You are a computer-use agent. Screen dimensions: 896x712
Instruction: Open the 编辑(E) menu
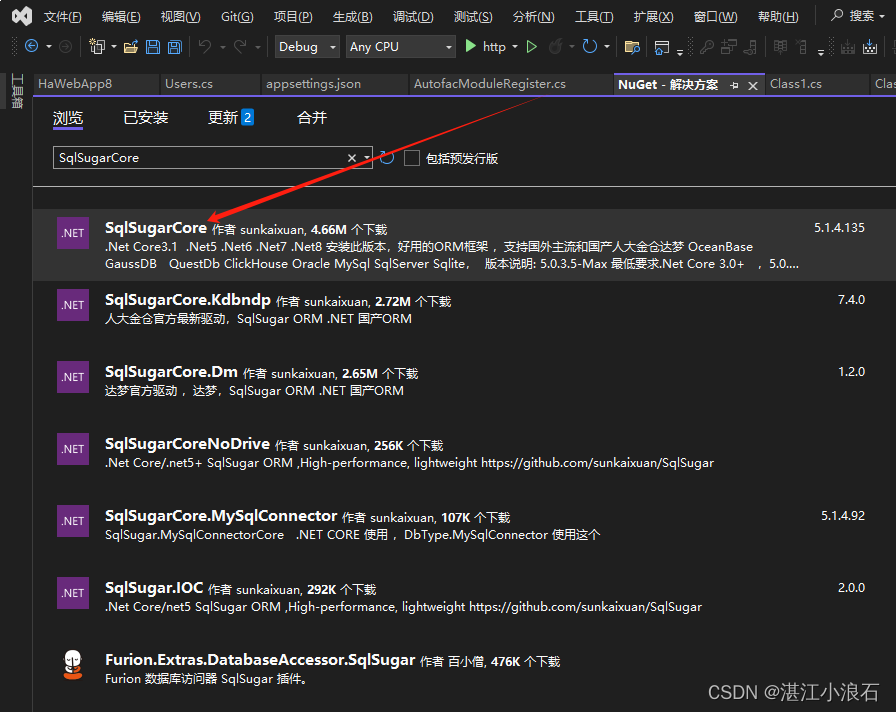click(x=121, y=17)
